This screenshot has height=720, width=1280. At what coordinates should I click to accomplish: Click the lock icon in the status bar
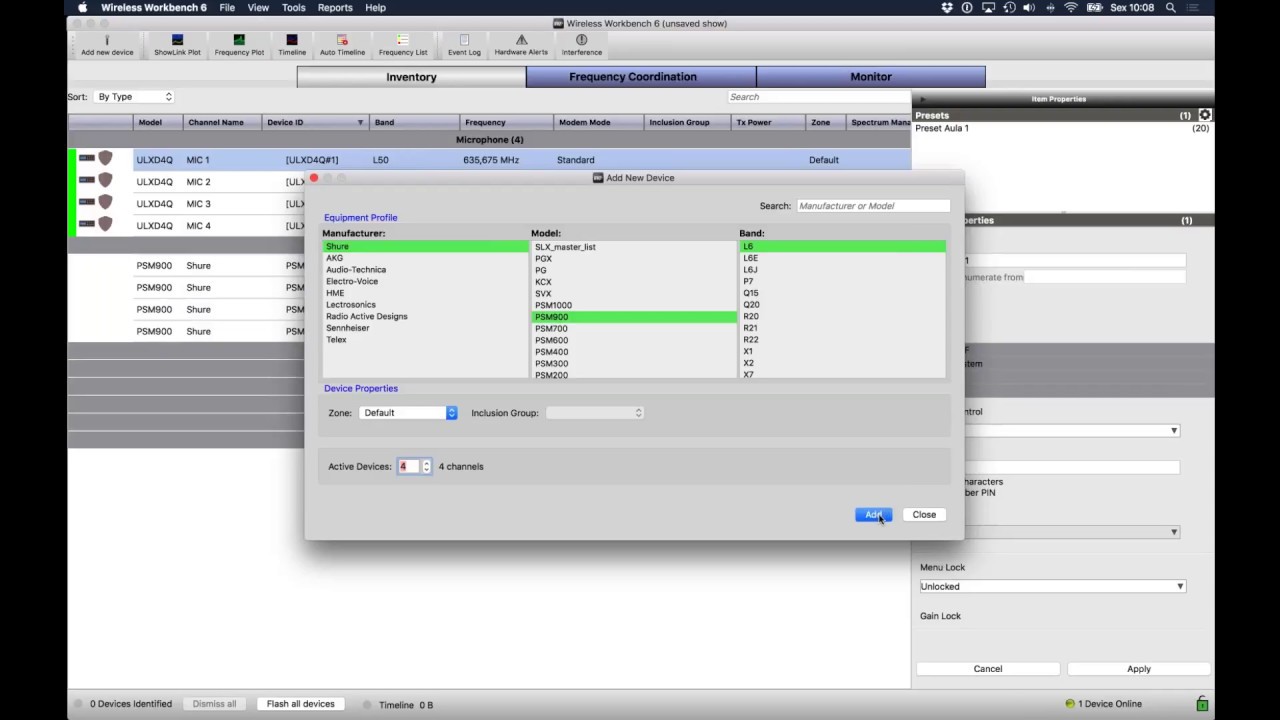pyautogui.click(x=1202, y=704)
